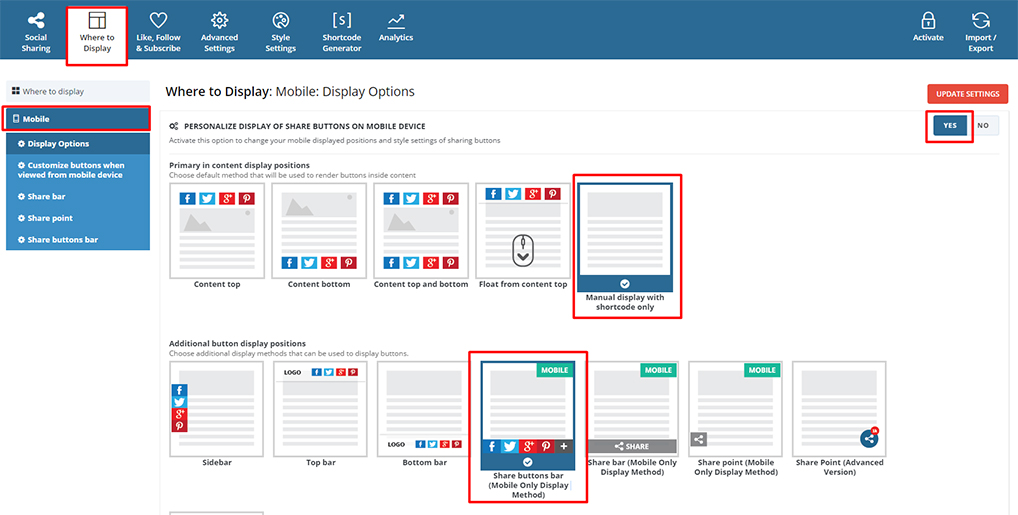Open Share bar submenu item
Viewport: 1018px width, 515px height.
(46, 196)
